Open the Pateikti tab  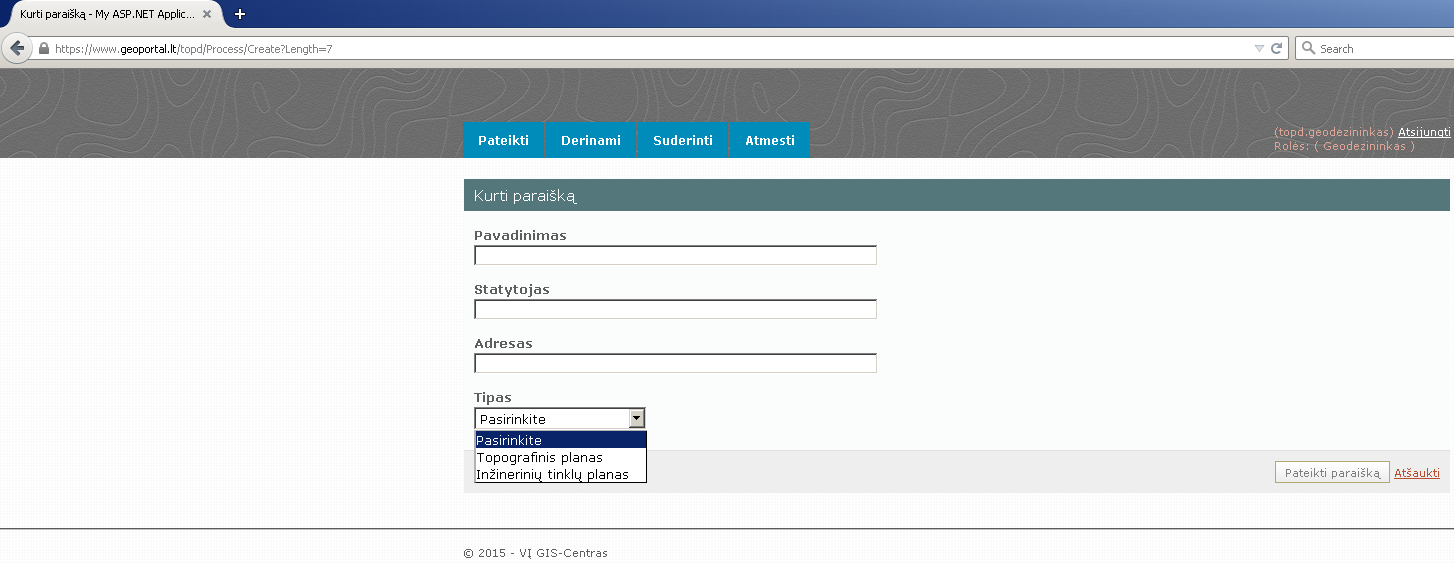point(503,140)
